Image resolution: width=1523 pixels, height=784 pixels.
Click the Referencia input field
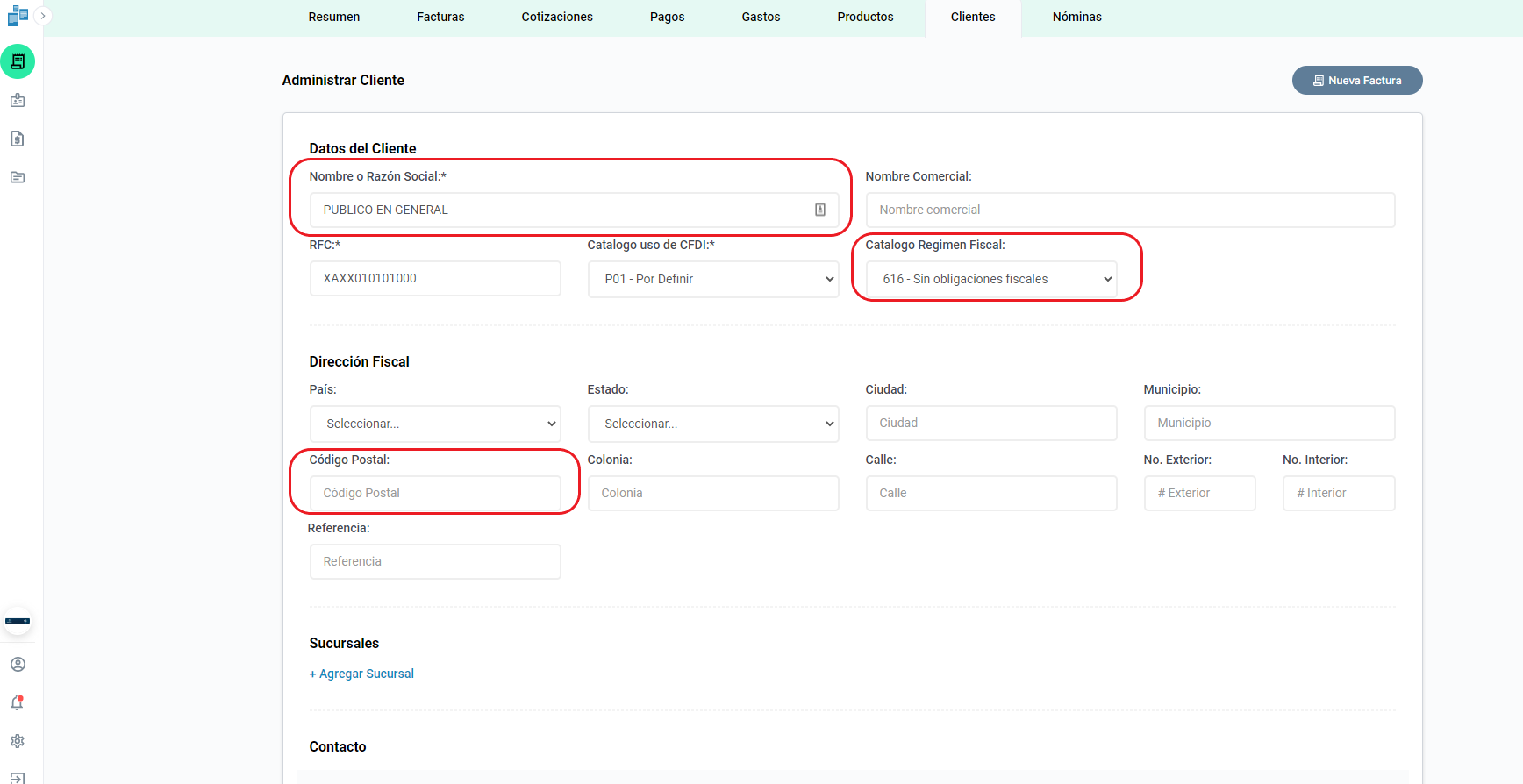[435, 561]
